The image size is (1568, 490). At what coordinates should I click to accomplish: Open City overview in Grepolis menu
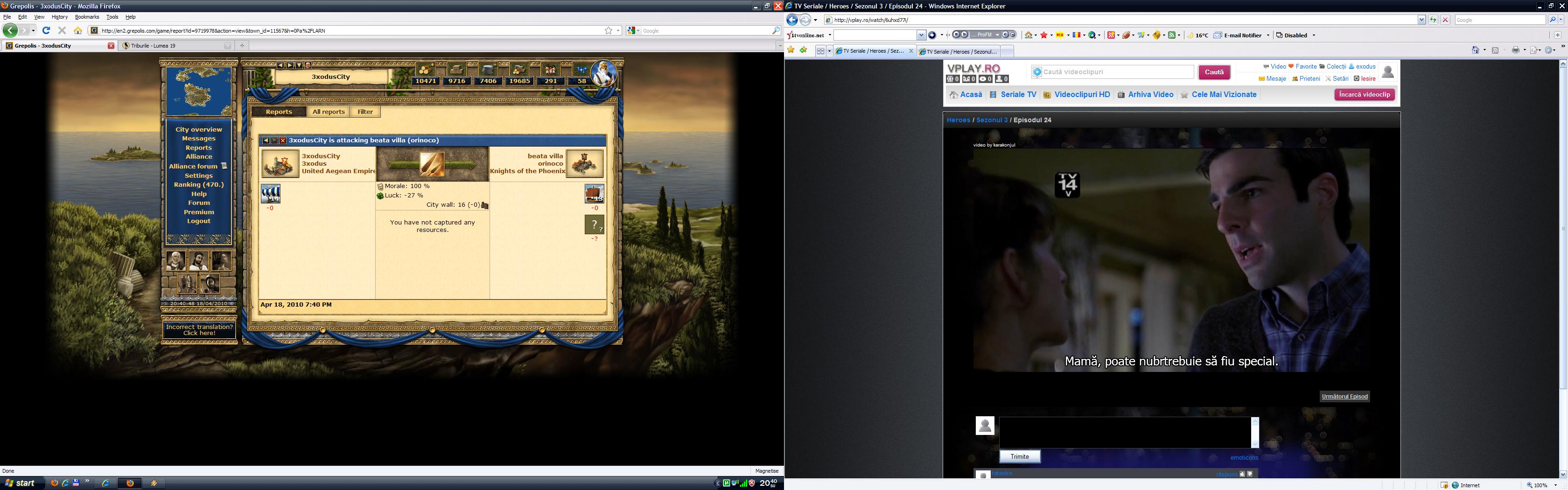pos(199,130)
